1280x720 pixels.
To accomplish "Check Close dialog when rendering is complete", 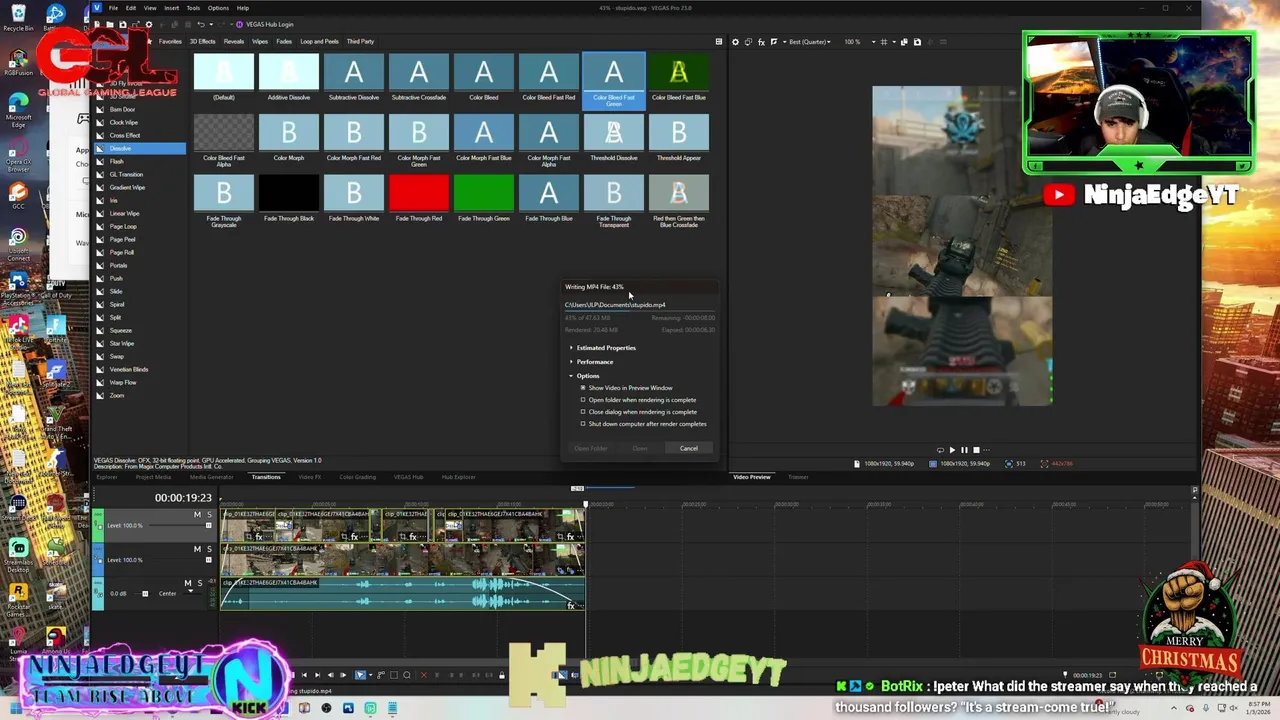I will (x=583, y=412).
